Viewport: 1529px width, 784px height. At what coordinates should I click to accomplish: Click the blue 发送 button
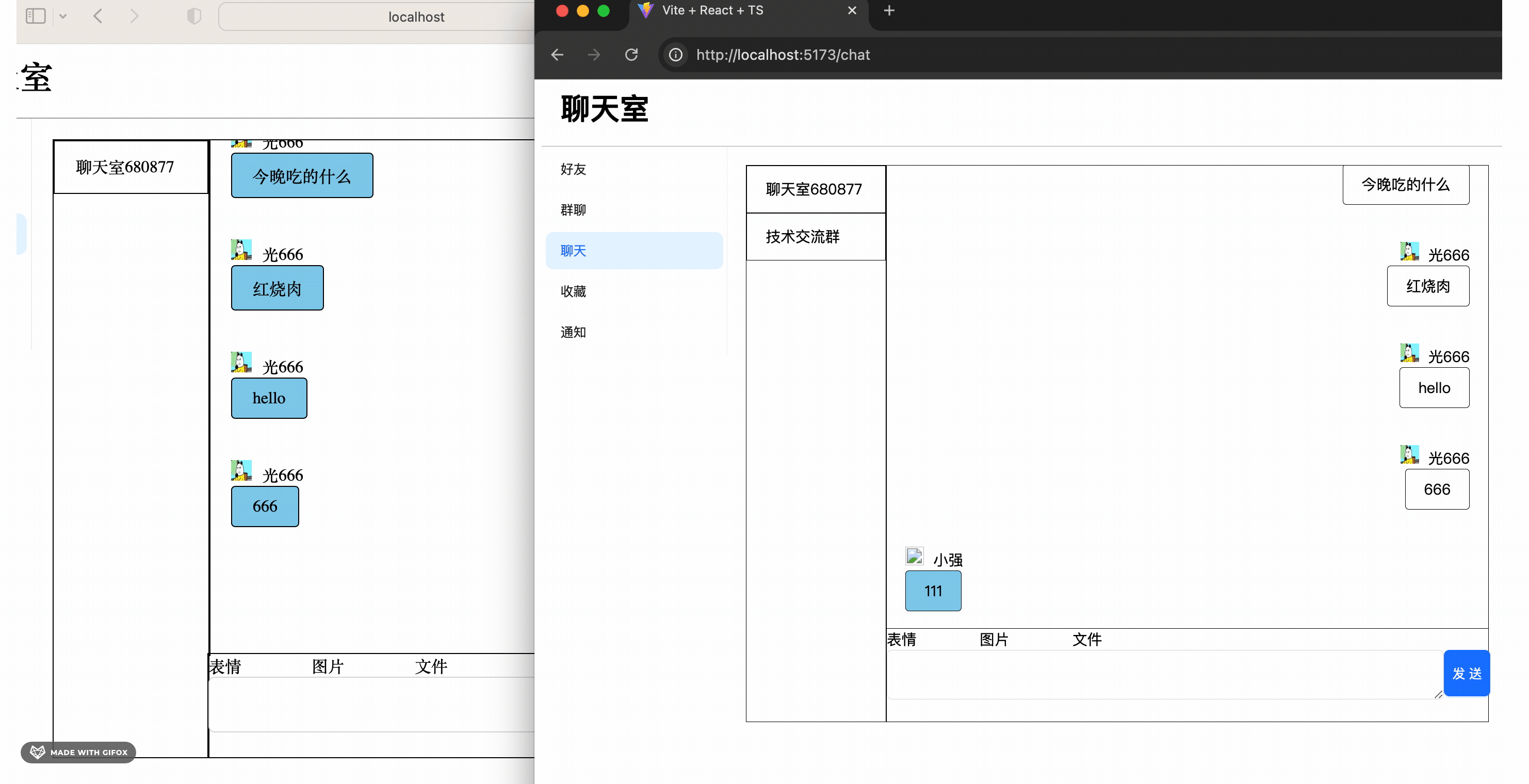1466,673
